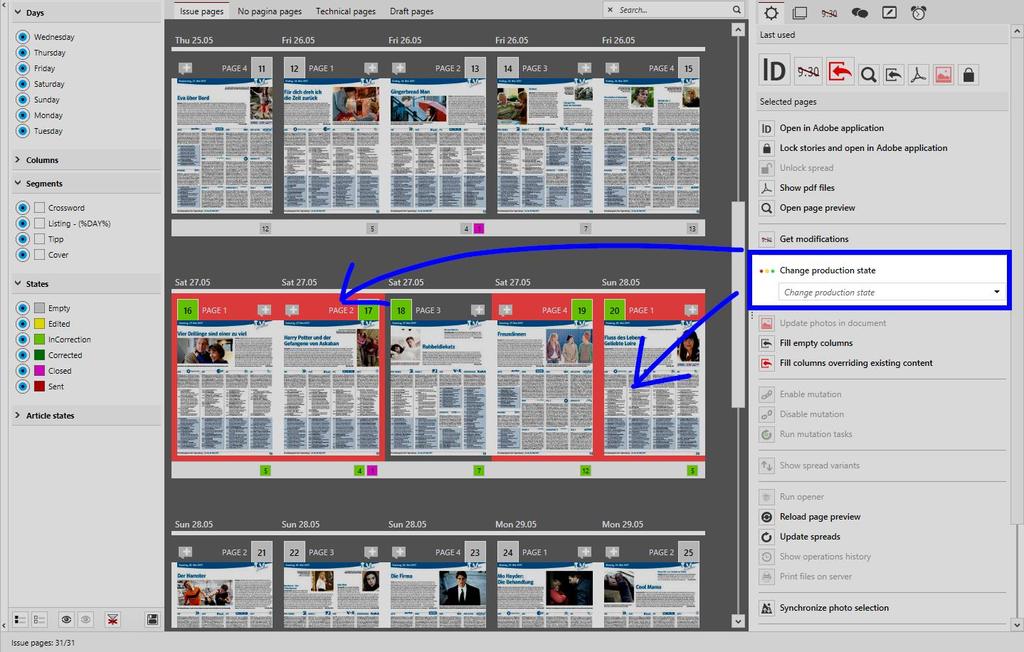This screenshot has width=1024, height=652.
Task: Click the black fill empty columns icon in Last used
Action: pyautogui.click(x=893, y=75)
